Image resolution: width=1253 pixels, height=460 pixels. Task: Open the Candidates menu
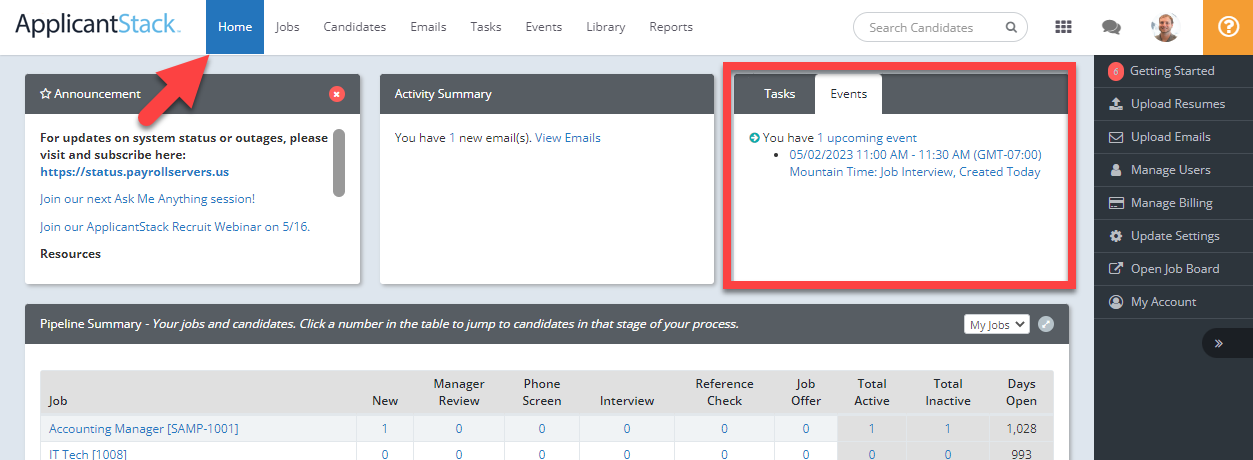[x=354, y=27]
